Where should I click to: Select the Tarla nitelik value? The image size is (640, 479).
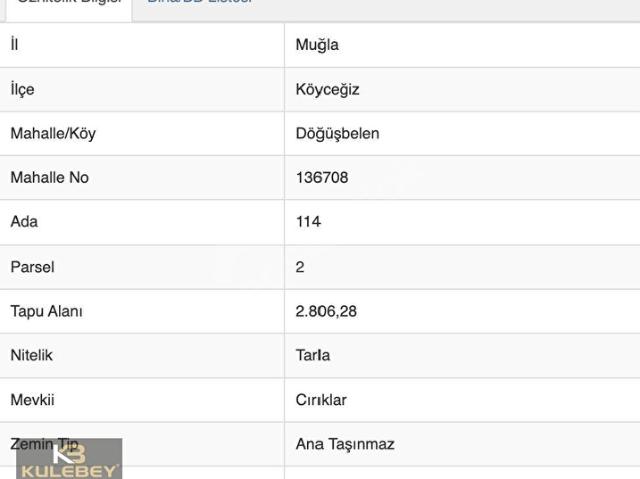[x=312, y=355]
